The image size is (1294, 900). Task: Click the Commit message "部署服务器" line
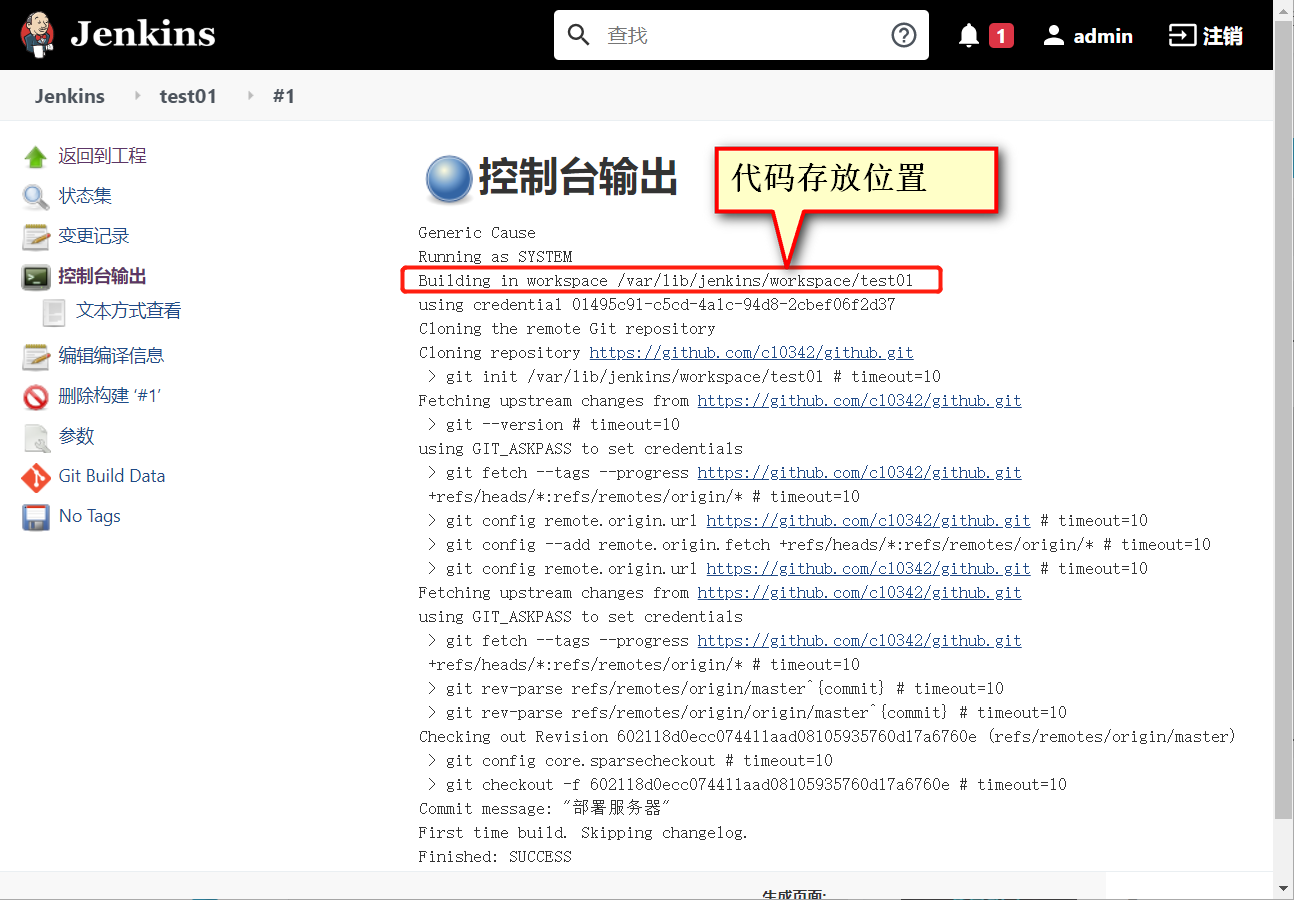(x=544, y=809)
